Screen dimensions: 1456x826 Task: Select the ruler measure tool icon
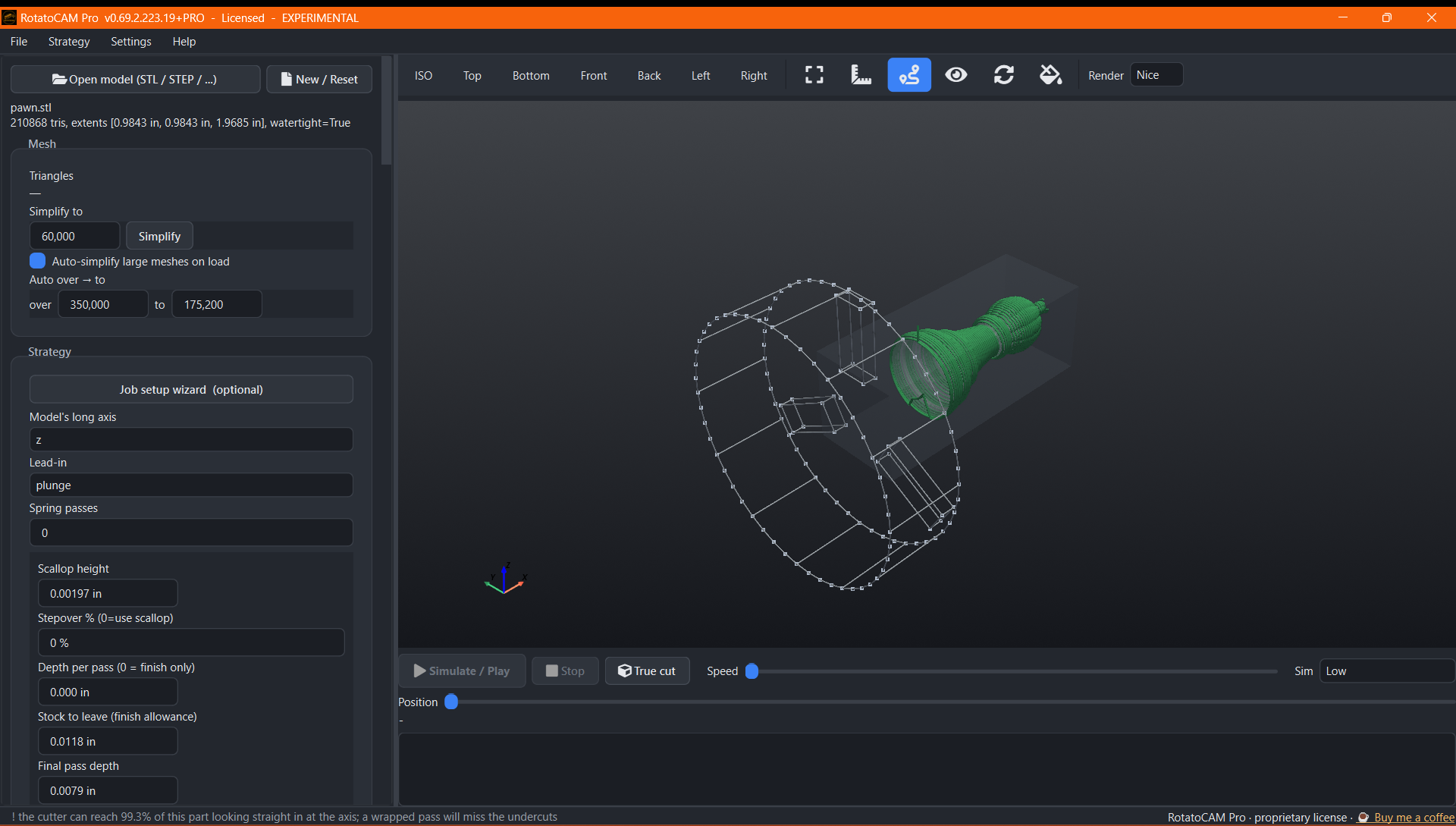[861, 75]
